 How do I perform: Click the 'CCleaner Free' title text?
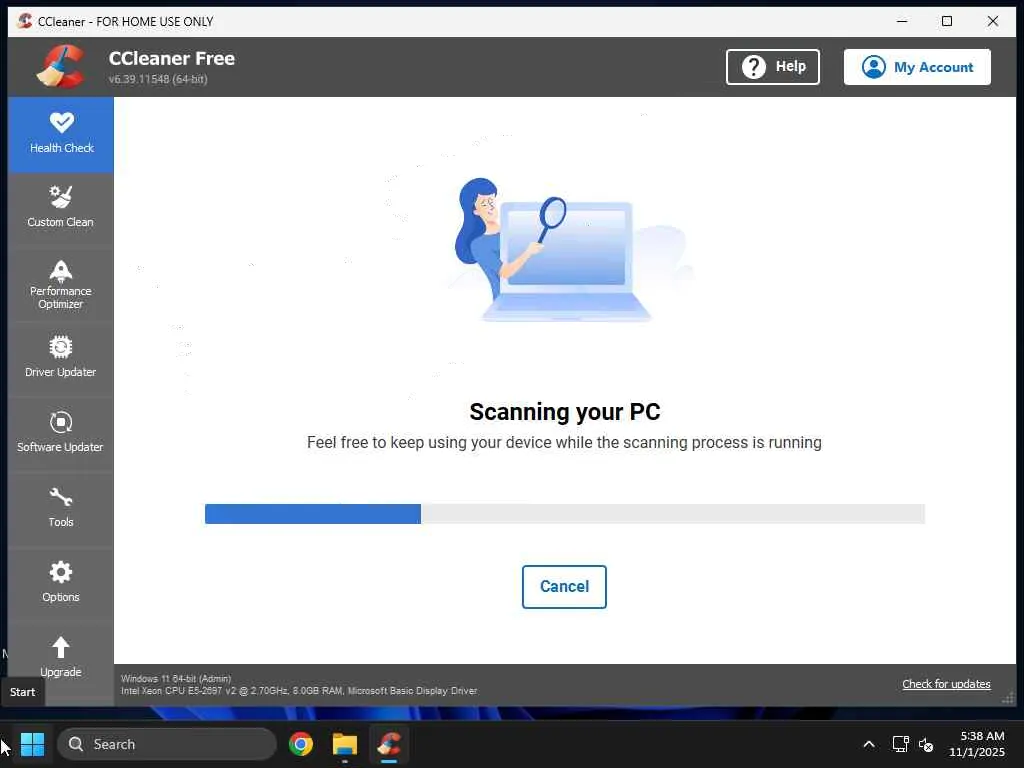tap(172, 58)
